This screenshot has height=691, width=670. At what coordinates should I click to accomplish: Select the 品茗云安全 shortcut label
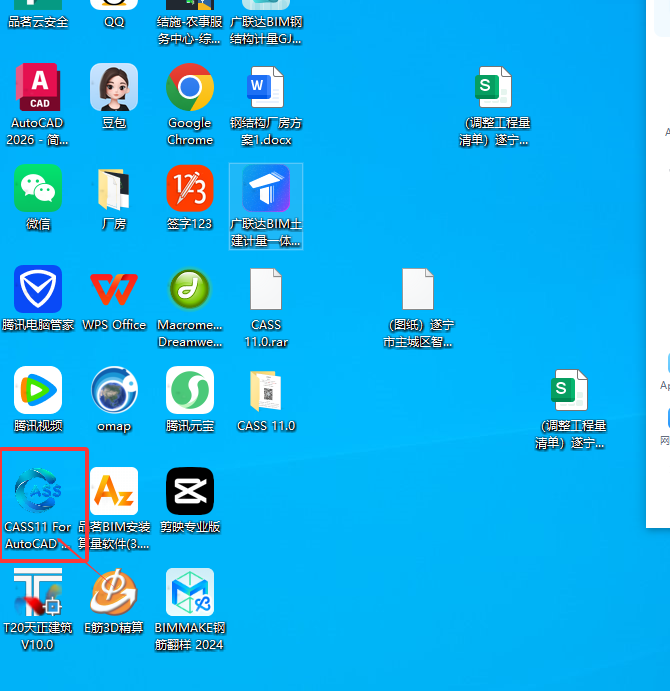tap(38, 22)
